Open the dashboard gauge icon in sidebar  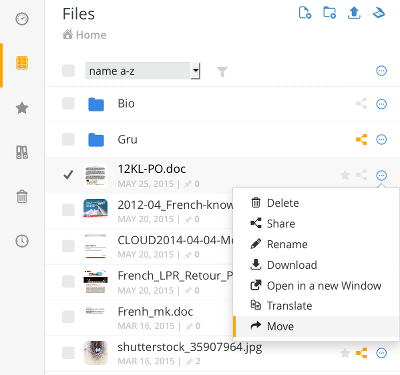pos(22,19)
